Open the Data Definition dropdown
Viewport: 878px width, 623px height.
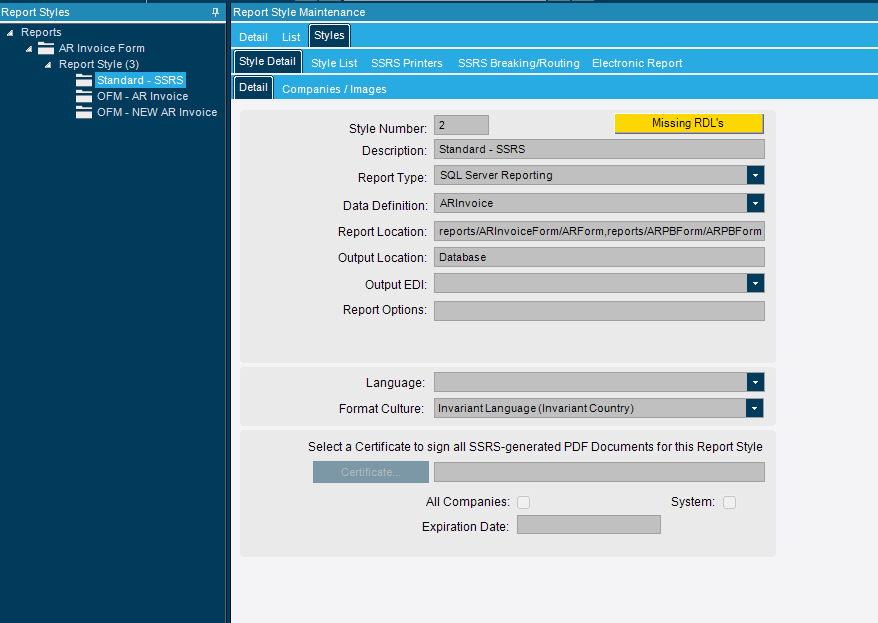click(755, 203)
